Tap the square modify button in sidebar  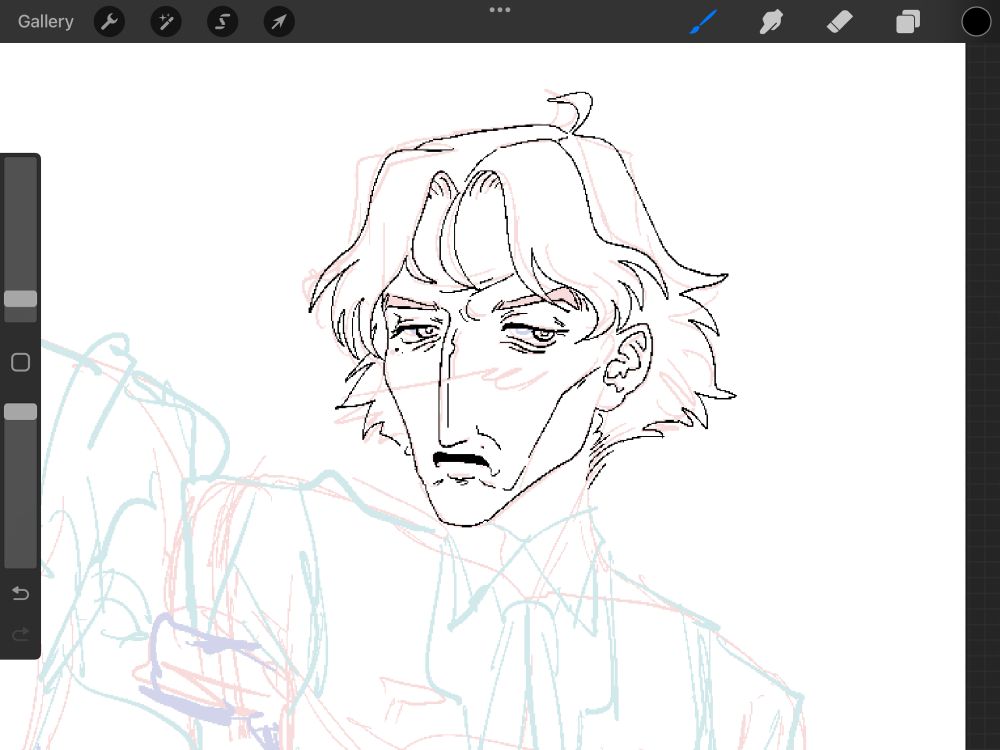click(20, 362)
